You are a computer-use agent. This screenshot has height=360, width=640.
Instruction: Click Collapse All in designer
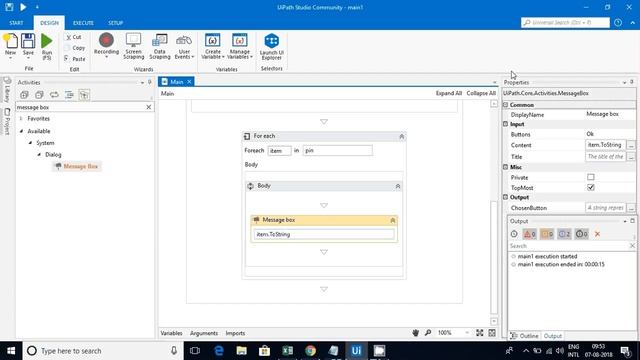[481, 93]
